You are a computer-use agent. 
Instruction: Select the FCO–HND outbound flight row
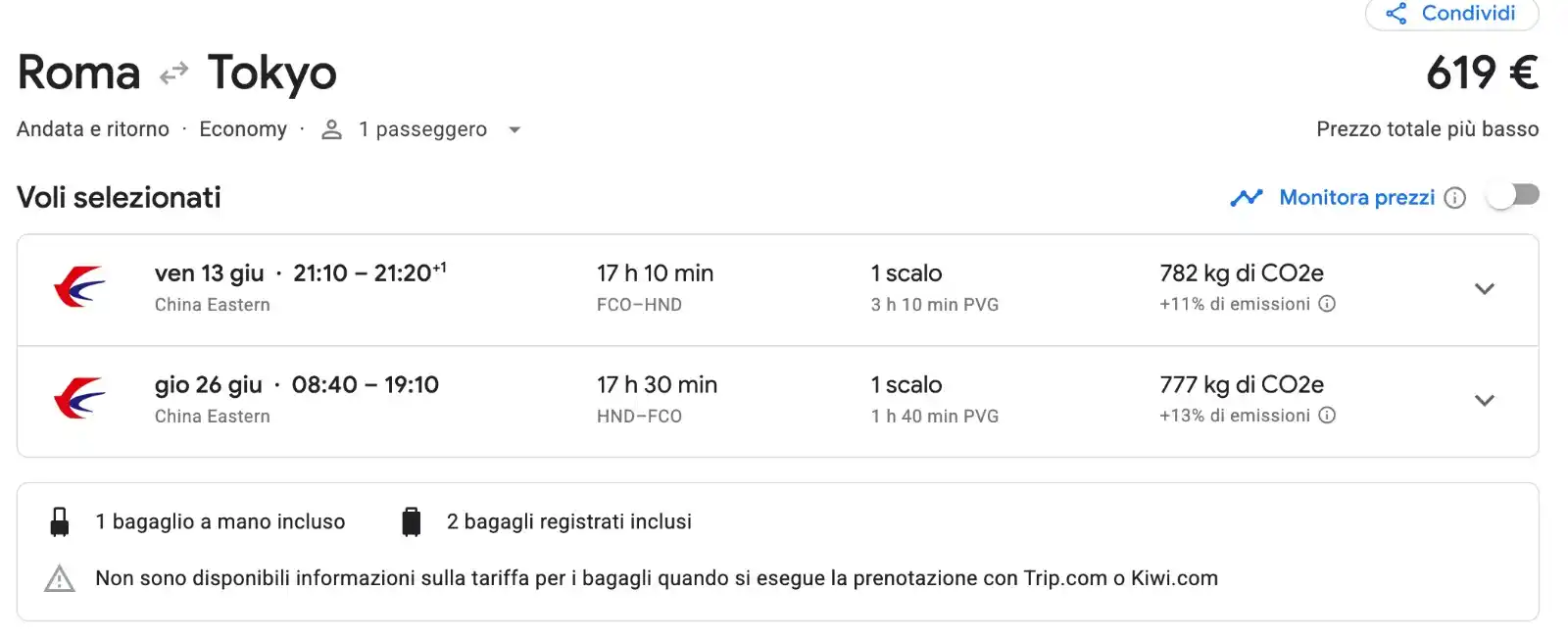tap(778, 290)
